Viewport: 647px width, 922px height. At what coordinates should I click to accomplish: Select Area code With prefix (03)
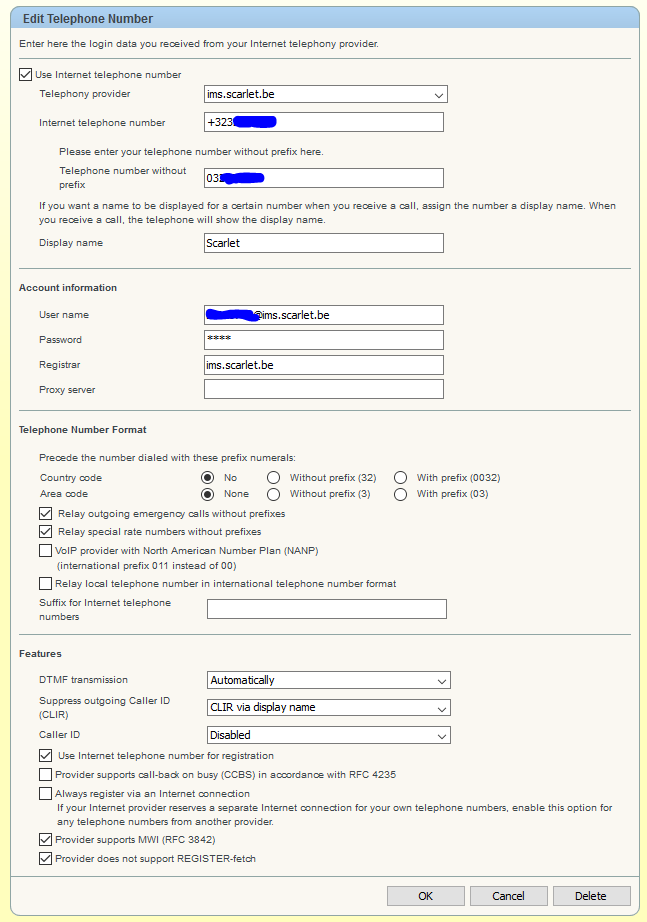tap(400, 494)
